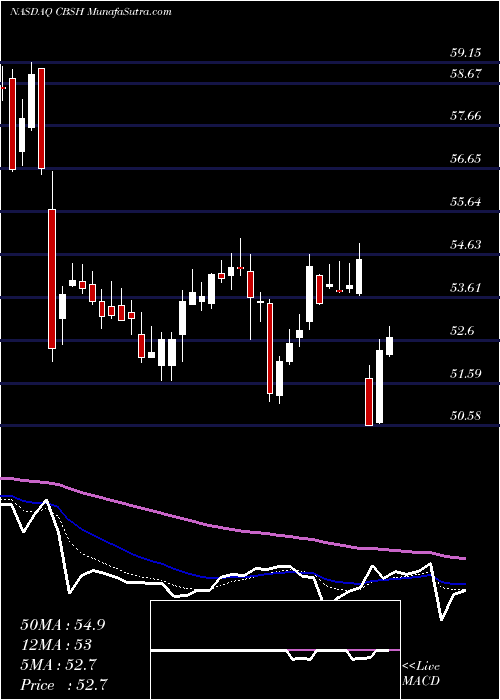Select the 51.59 price level label
Screen dimensions: 500x700
pyautogui.click(x=465, y=373)
